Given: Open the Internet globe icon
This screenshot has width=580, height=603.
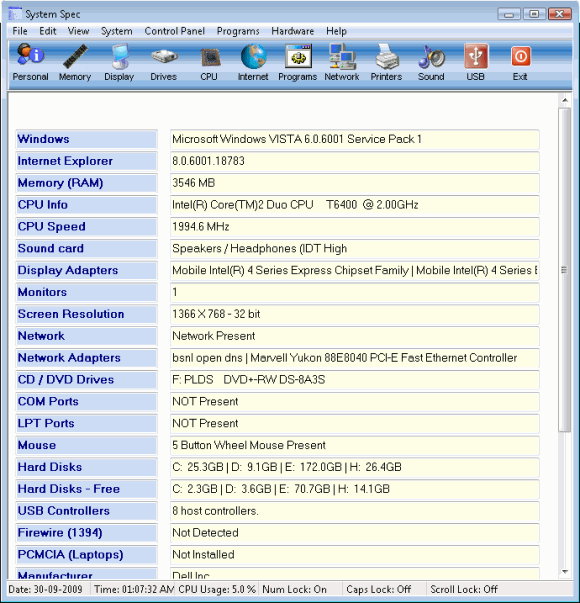Looking at the screenshot, I should pyautogui.click(x=253, y=62).
